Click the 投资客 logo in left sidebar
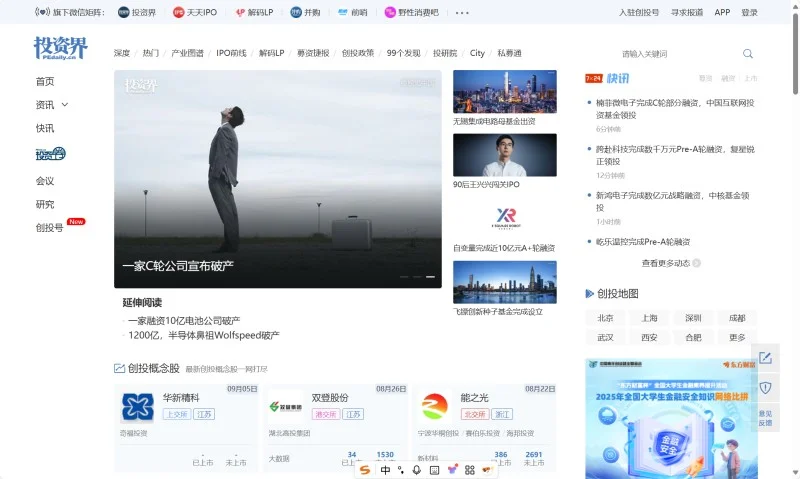 [x=51, y=154]
